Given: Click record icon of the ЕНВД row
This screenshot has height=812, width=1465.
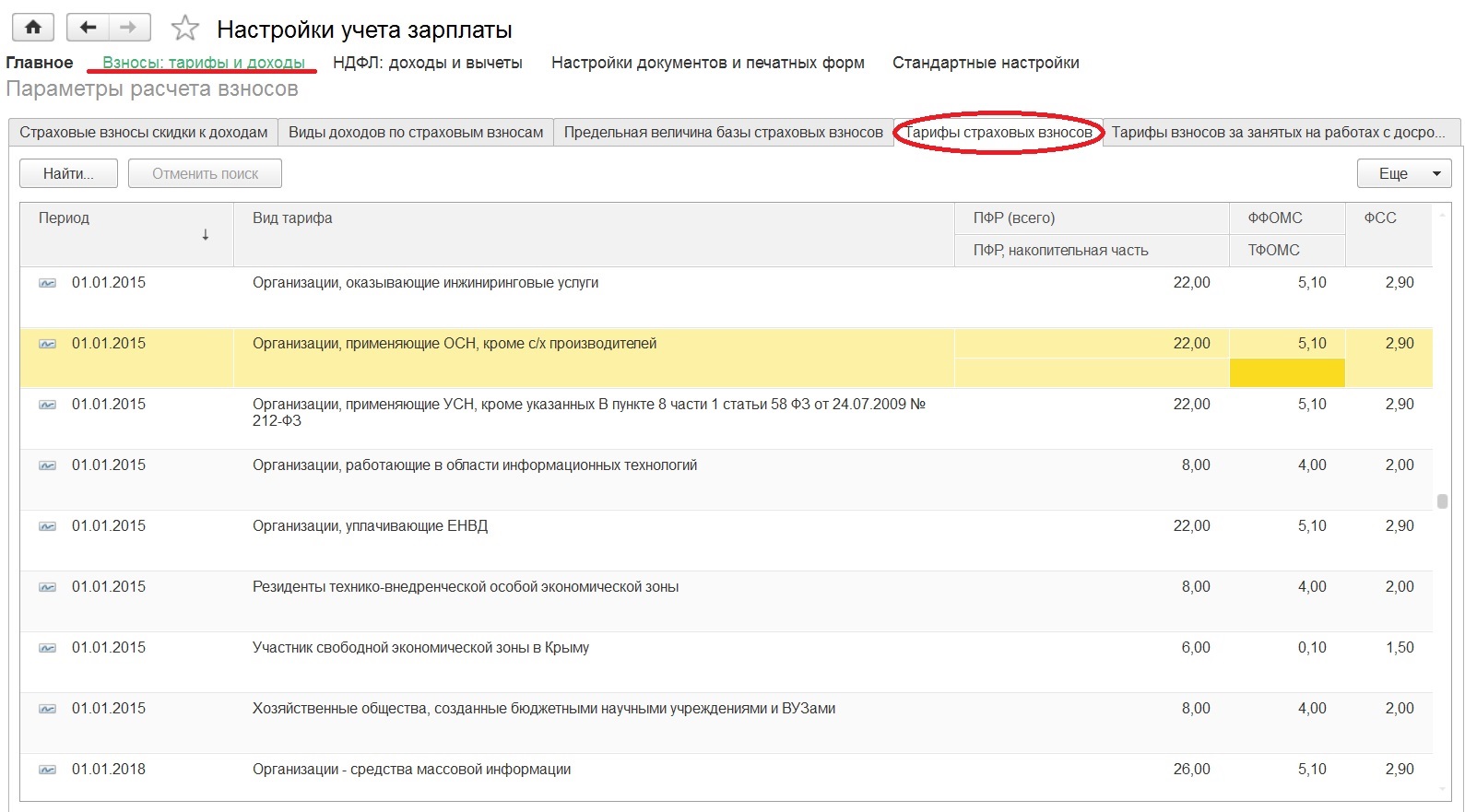Looking at the screenshot, I should point(47,526).
